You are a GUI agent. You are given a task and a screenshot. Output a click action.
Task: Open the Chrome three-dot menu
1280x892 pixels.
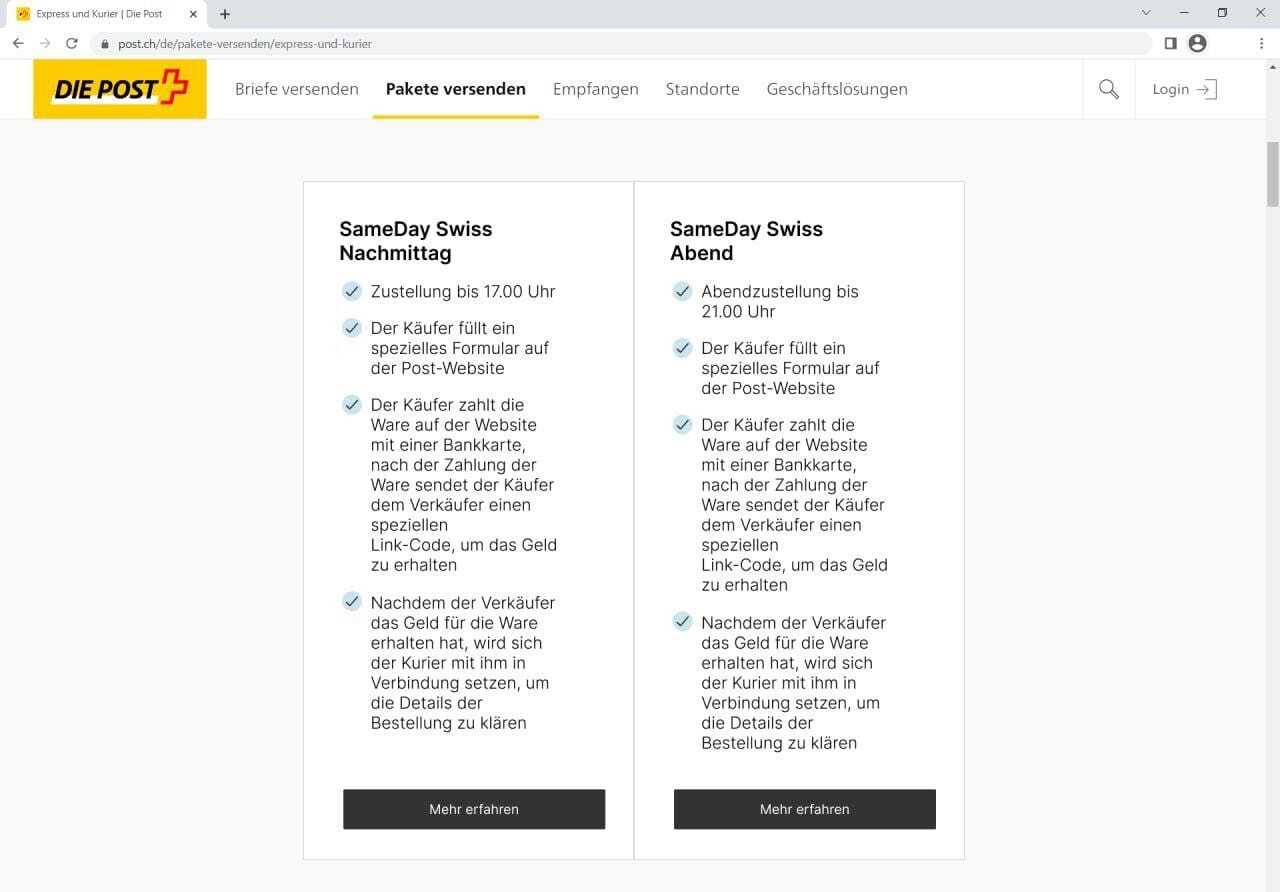pos(1261,43)
